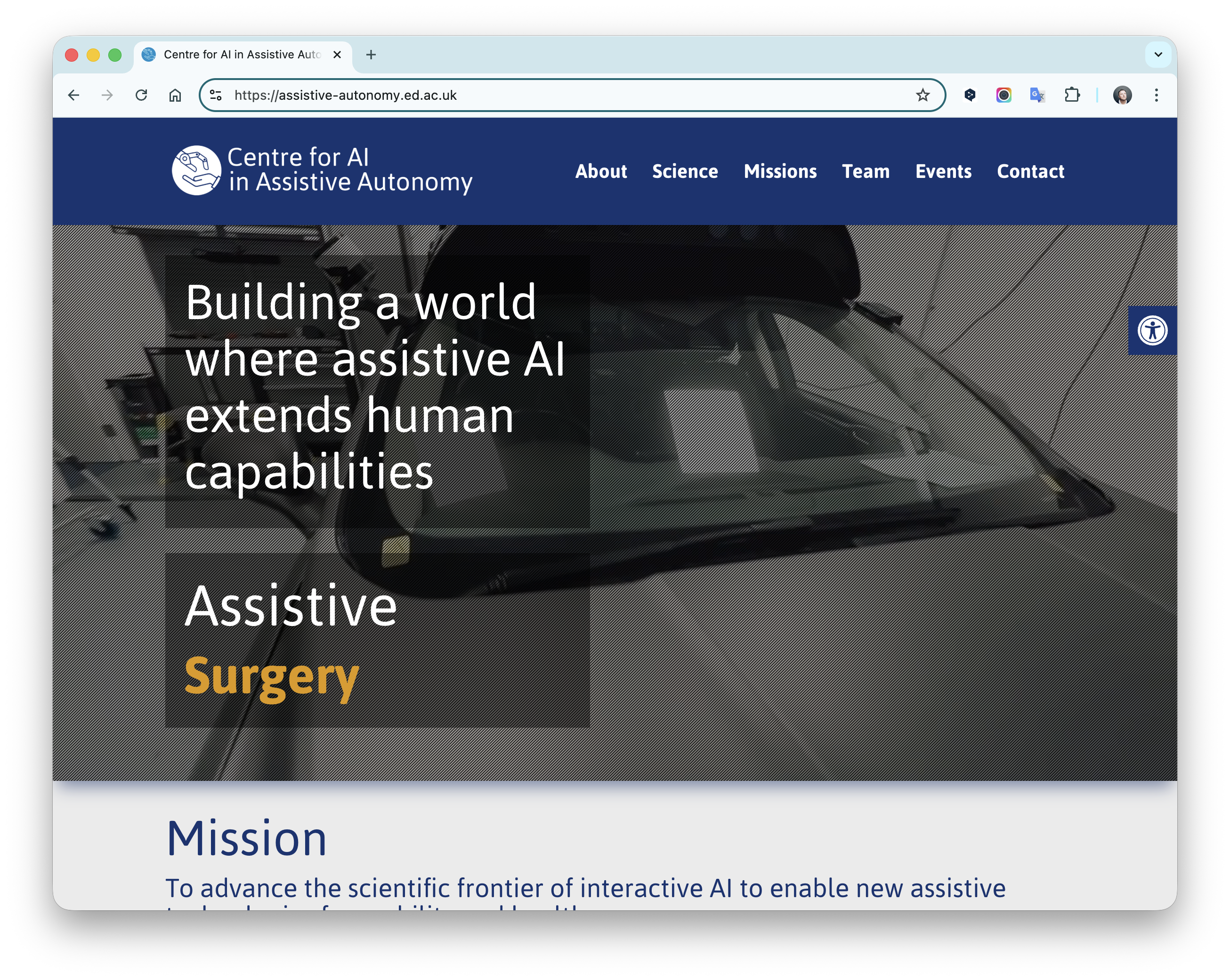Open the accessibility widget on the right edge
Image resolution: width=1230 pixels, height=980 pixels.
click(1153, 329)
